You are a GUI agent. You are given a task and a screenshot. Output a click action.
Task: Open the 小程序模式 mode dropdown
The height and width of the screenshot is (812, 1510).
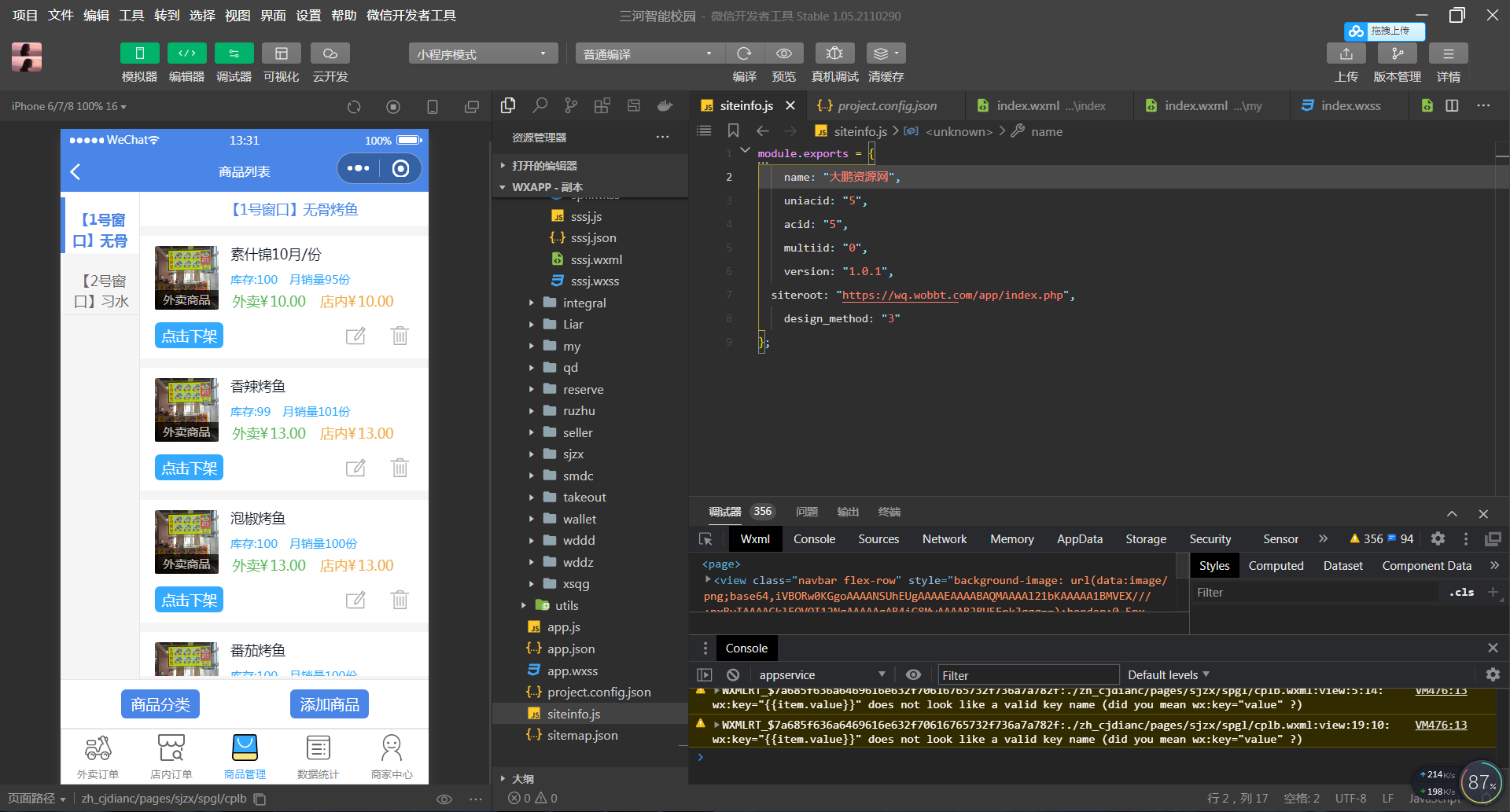point(482,53)
